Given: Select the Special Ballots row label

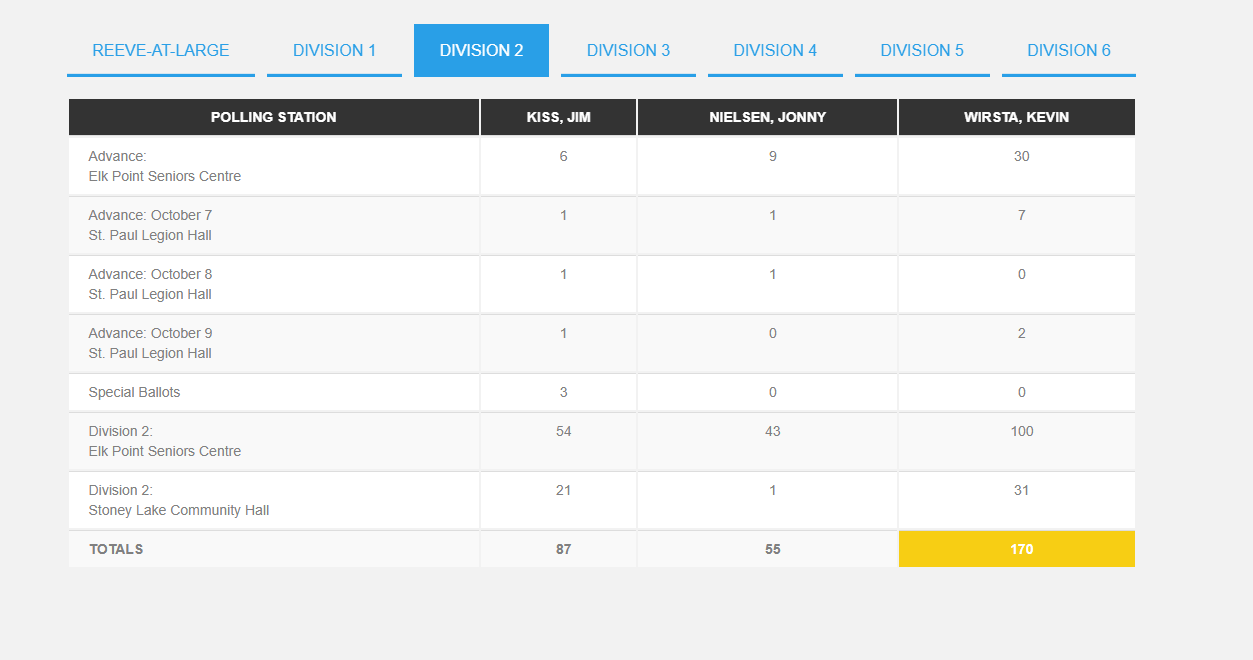Looking at the screenshot, I should [133, 392].
